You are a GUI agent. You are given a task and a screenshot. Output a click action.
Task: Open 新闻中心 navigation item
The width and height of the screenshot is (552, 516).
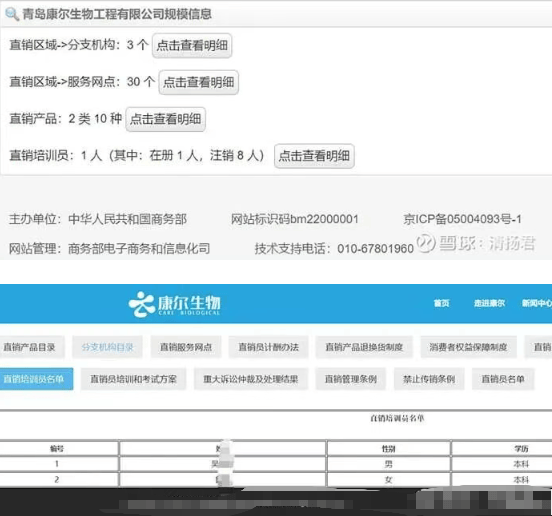(537, 303)
